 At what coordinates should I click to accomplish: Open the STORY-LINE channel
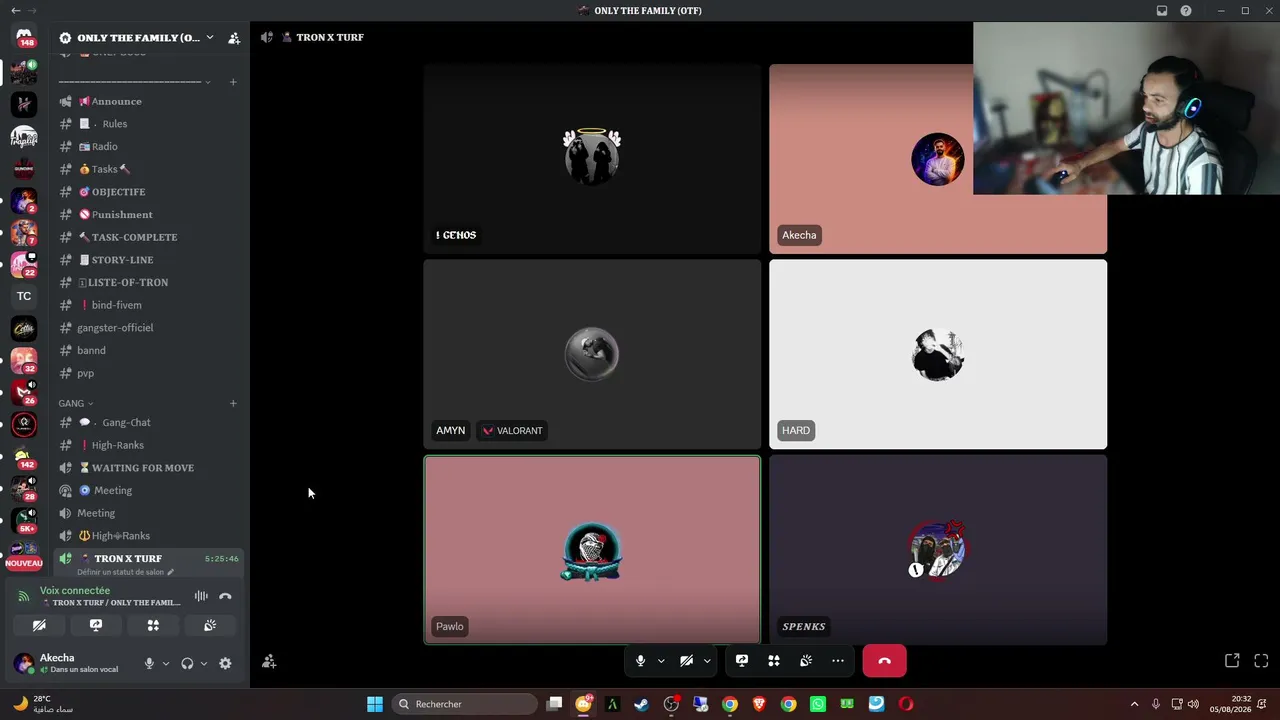(x=148, y=260)
